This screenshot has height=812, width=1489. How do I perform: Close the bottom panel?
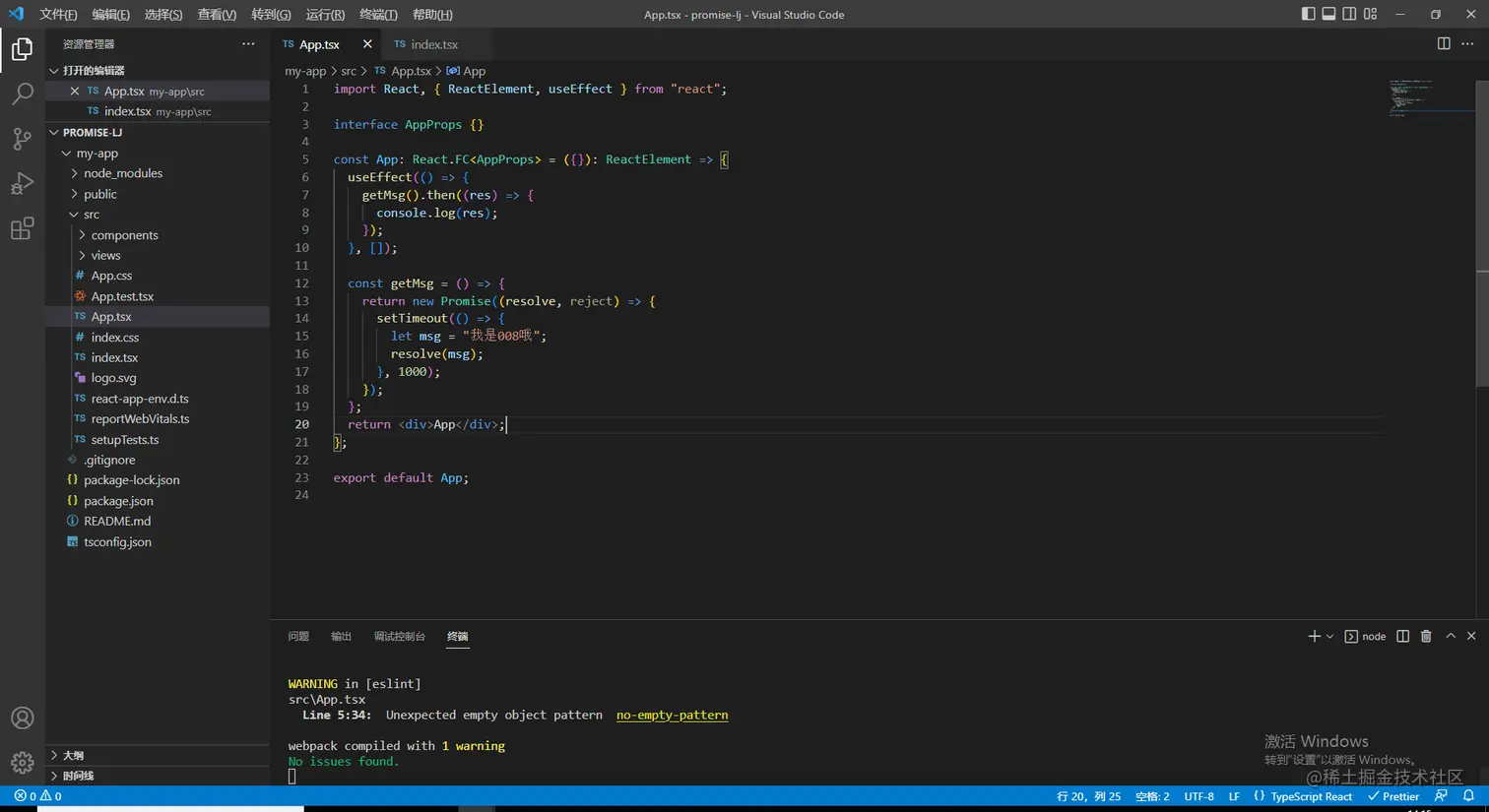(1471, 636)
